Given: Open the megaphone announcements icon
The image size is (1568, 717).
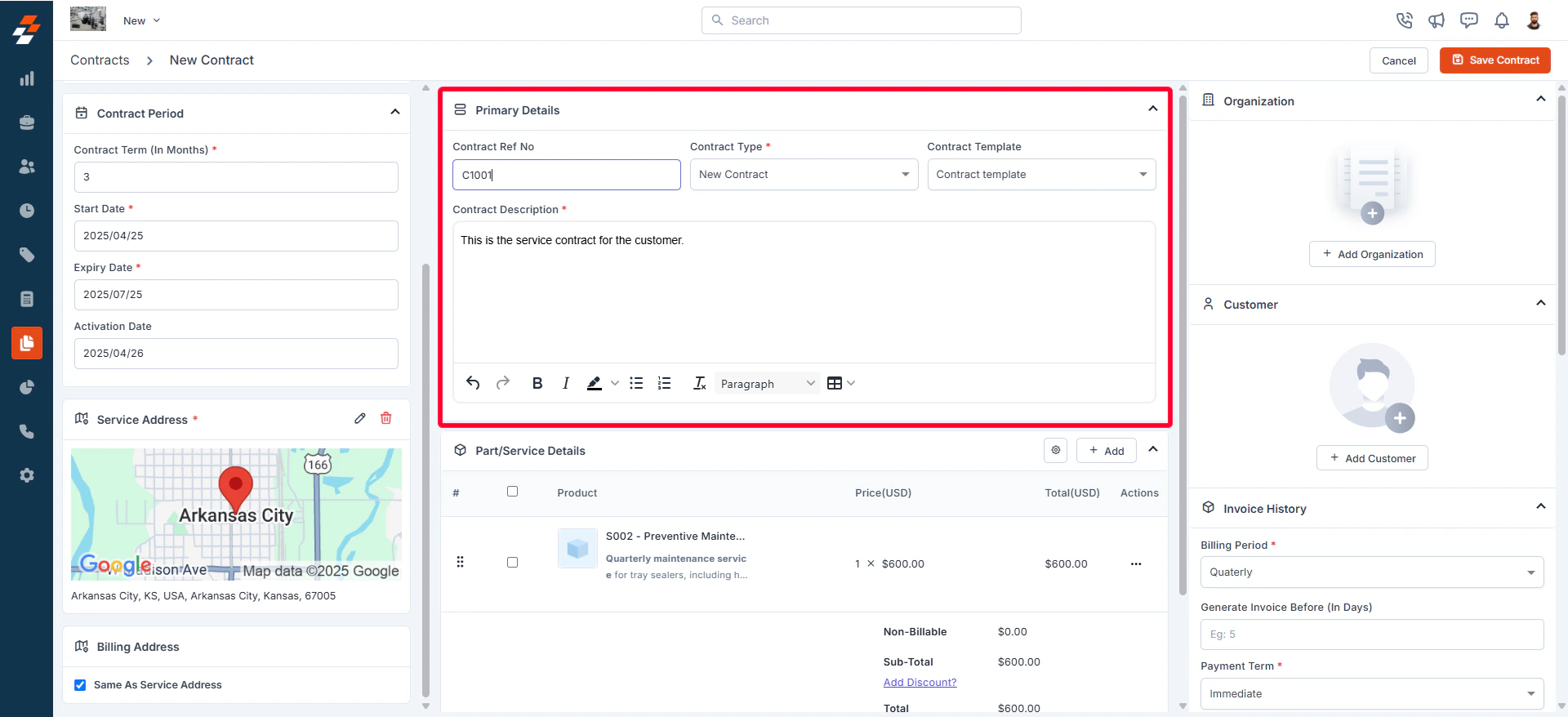Looking at the screenshot, I should tap(1437, 20).
